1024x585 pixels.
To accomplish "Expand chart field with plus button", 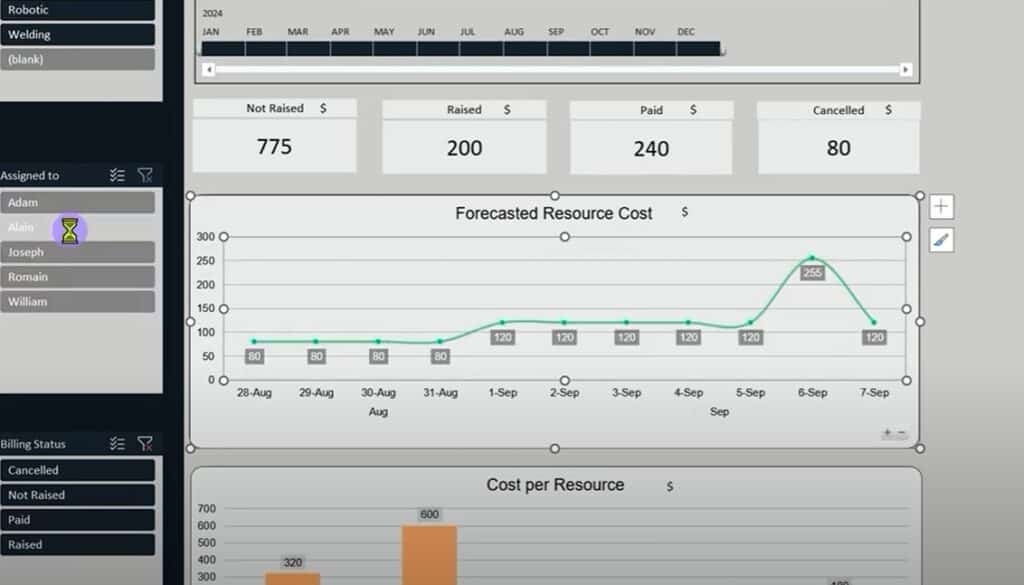I will pos(887,433).
